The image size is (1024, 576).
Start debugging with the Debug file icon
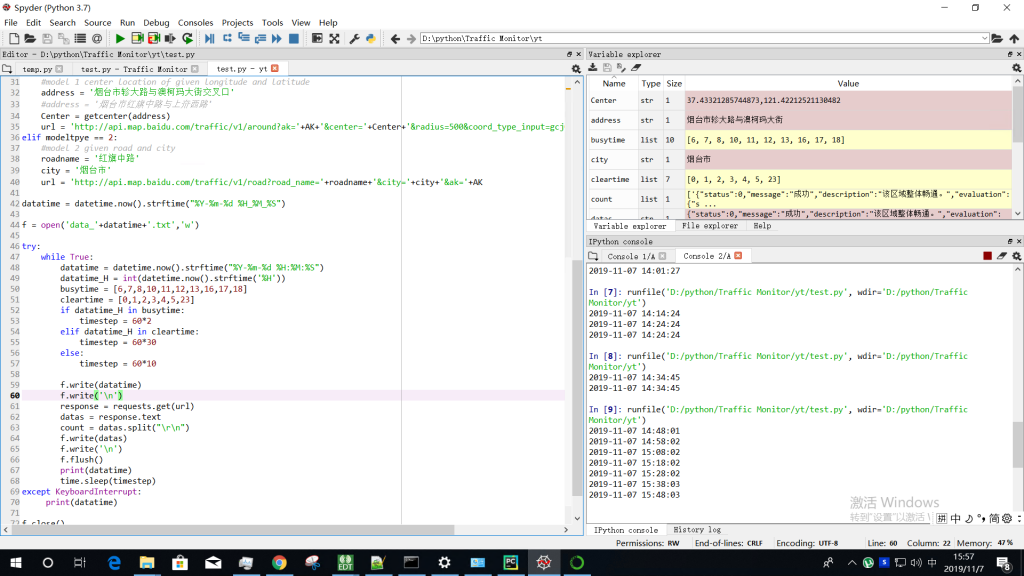(209, 39)
